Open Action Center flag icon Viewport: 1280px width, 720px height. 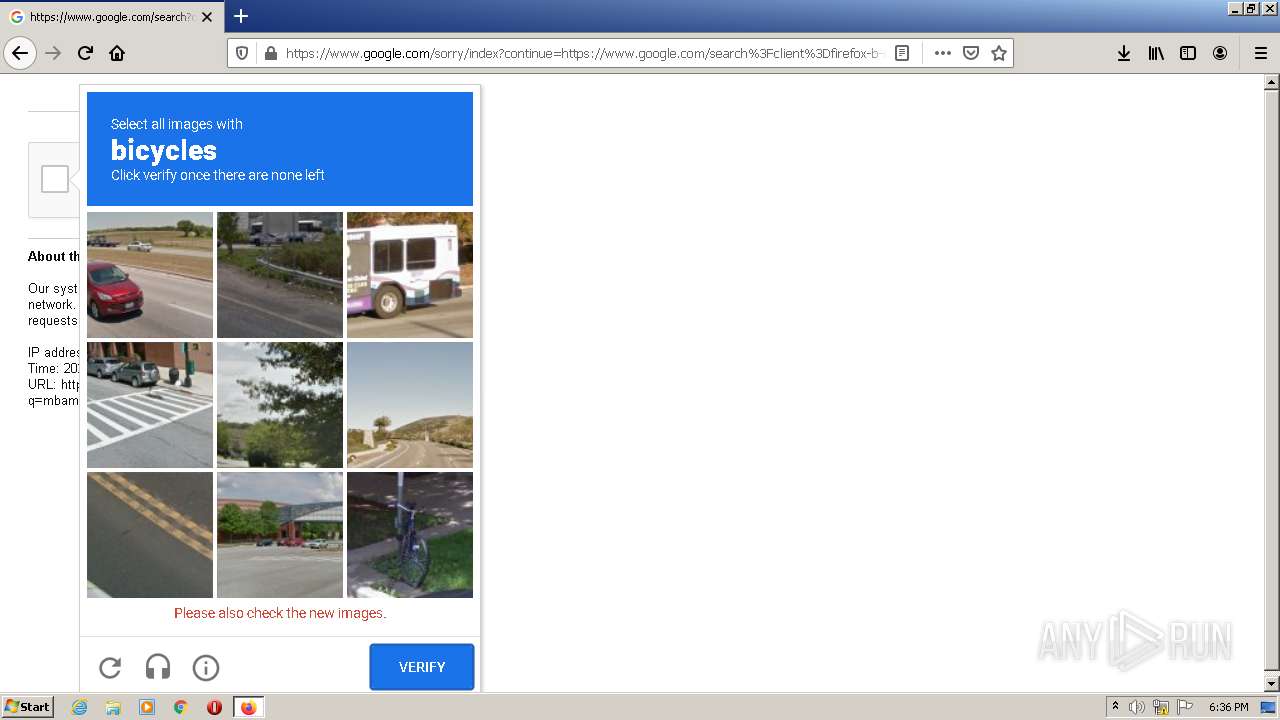[x=1185, y=707]
